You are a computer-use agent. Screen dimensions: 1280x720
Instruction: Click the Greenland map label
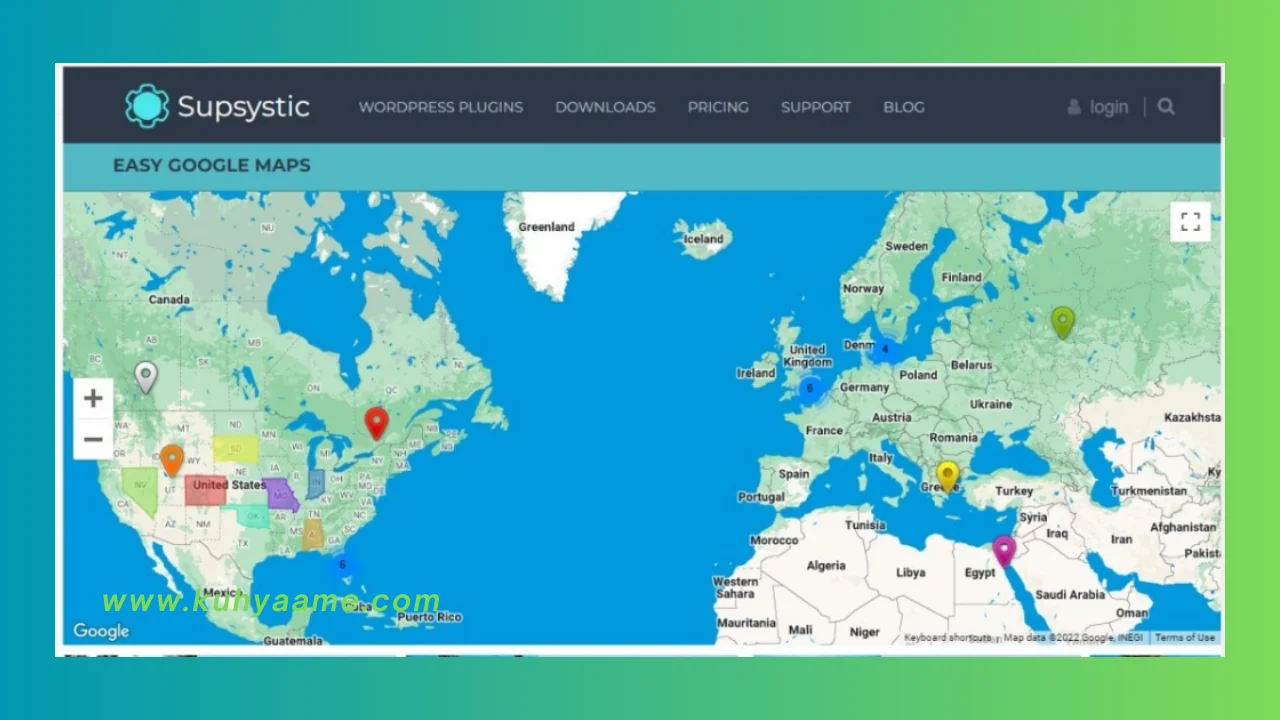click(x=546, y=227)
